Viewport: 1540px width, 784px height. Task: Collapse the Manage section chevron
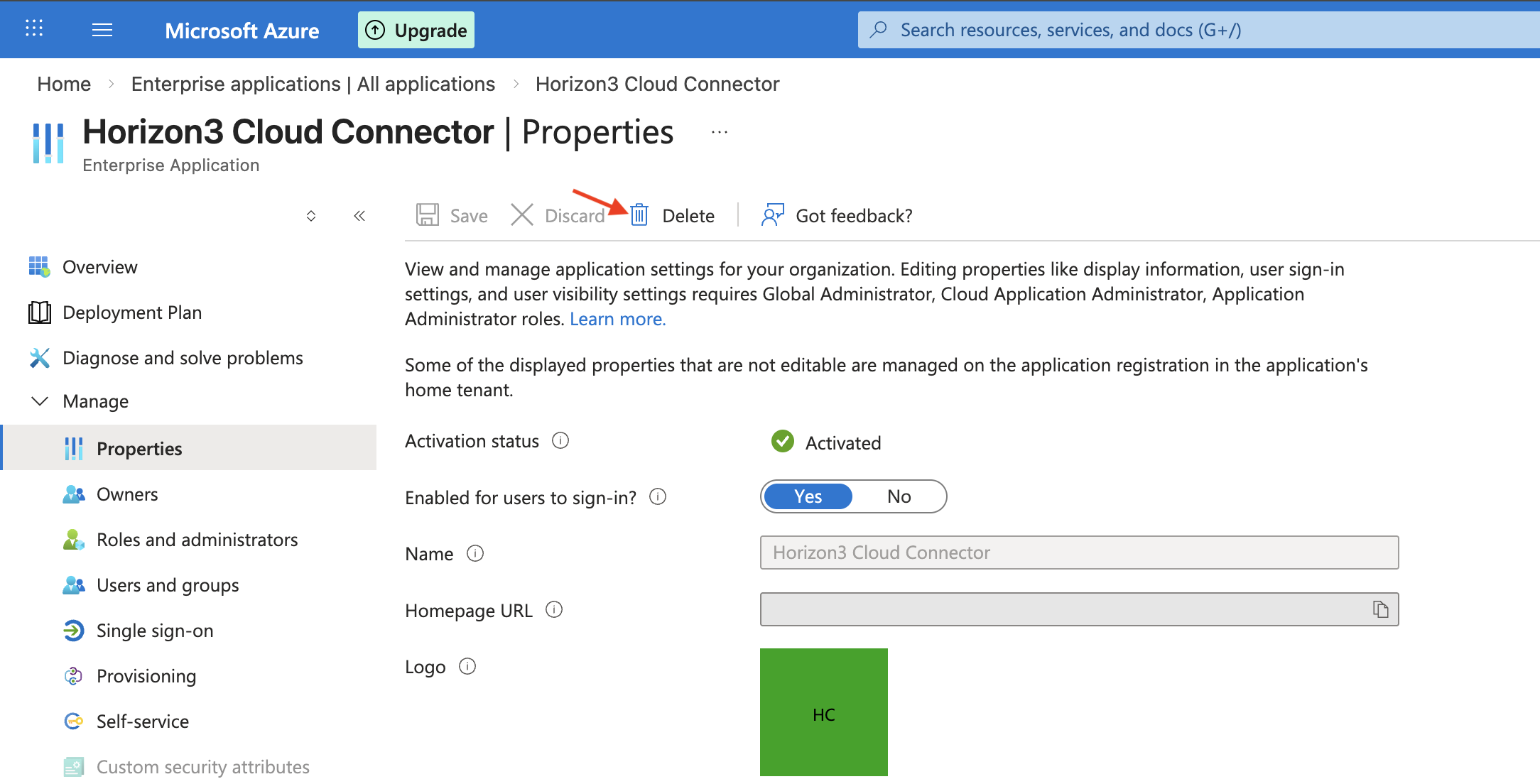40,401
